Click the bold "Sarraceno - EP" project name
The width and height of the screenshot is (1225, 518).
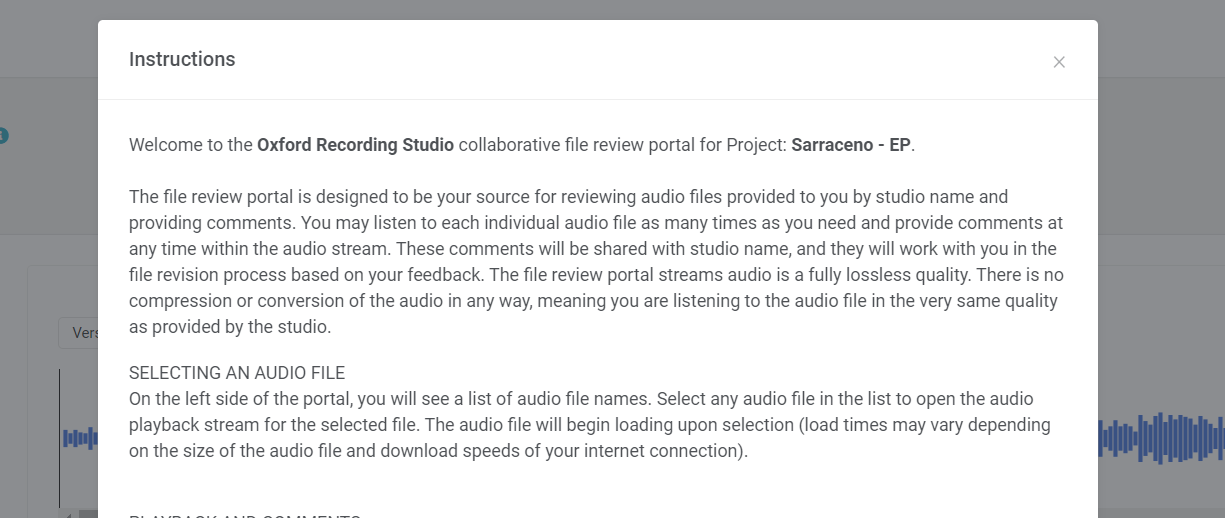(850, 145)
